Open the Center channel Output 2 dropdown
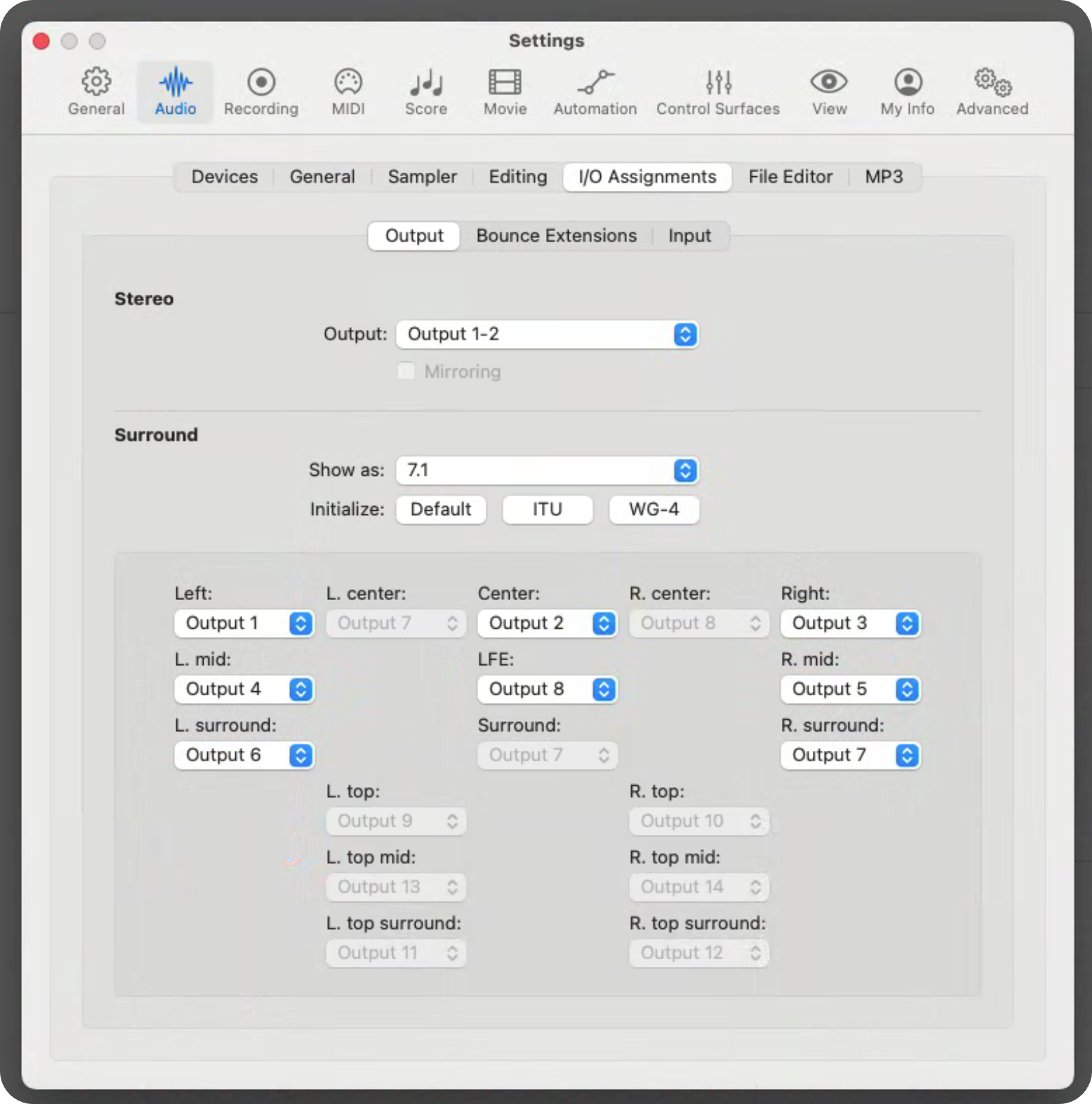 click(x=547, y=623)
